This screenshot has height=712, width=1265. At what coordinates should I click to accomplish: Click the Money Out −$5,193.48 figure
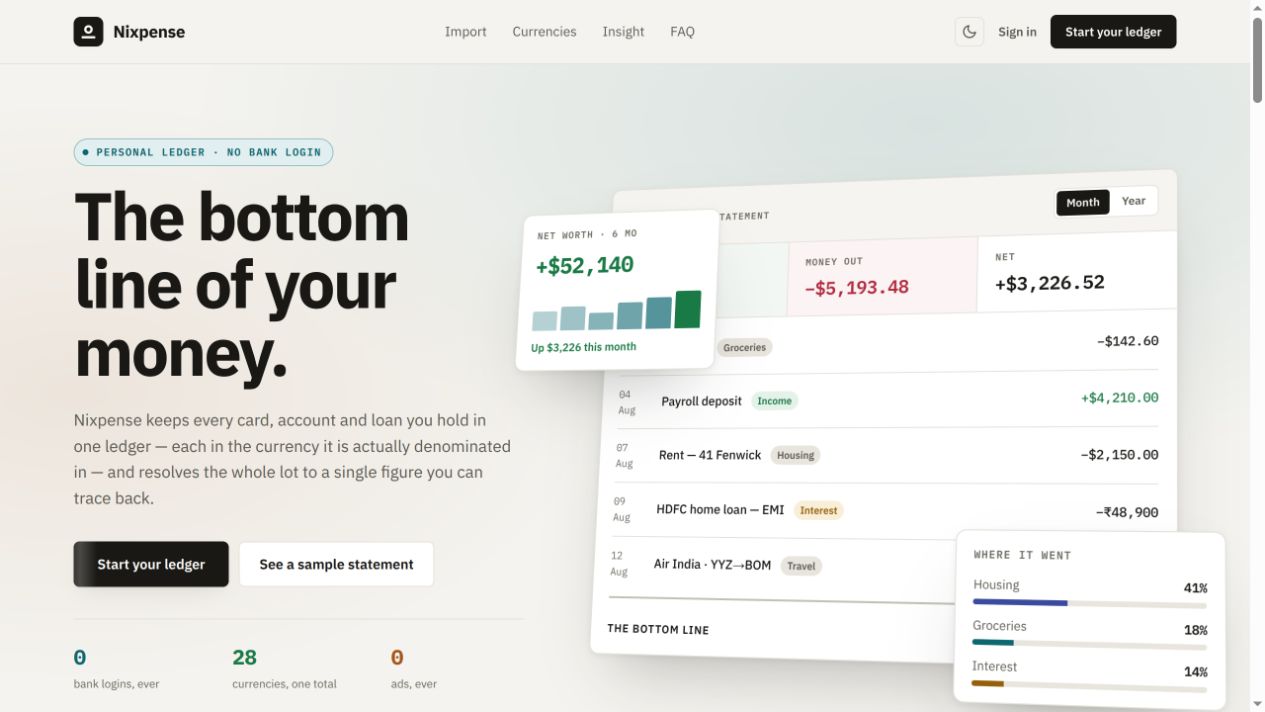tap(857, 288)
